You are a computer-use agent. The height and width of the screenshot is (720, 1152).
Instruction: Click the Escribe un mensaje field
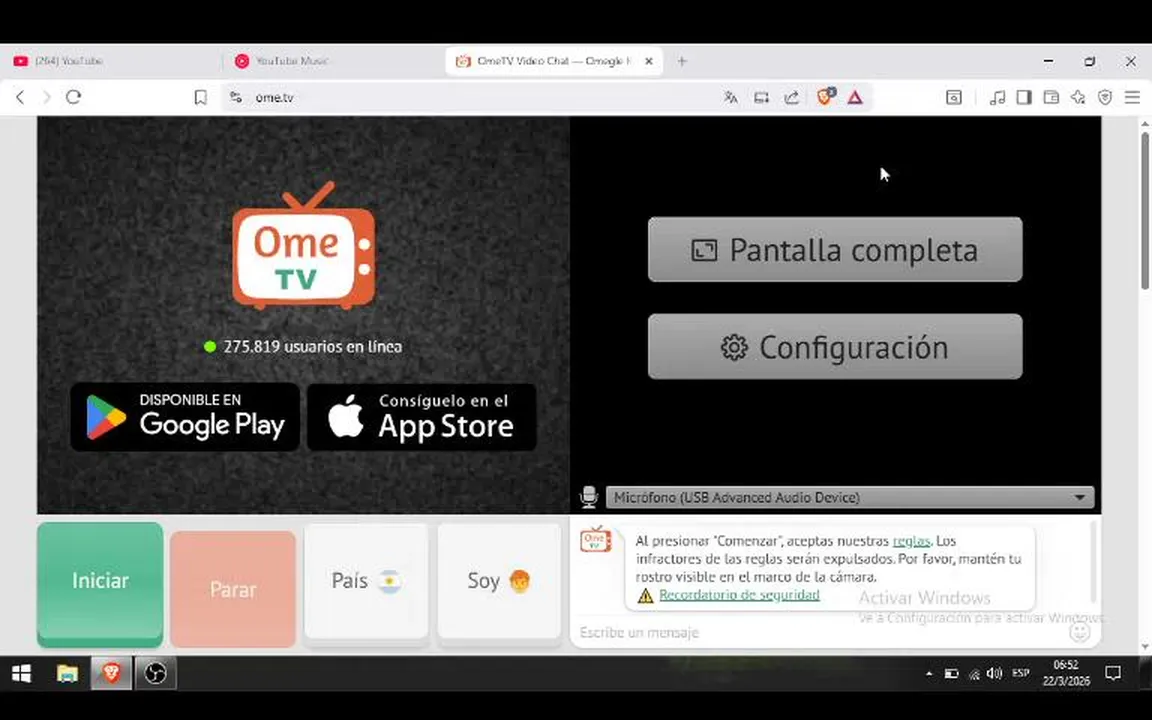(819, 632)
